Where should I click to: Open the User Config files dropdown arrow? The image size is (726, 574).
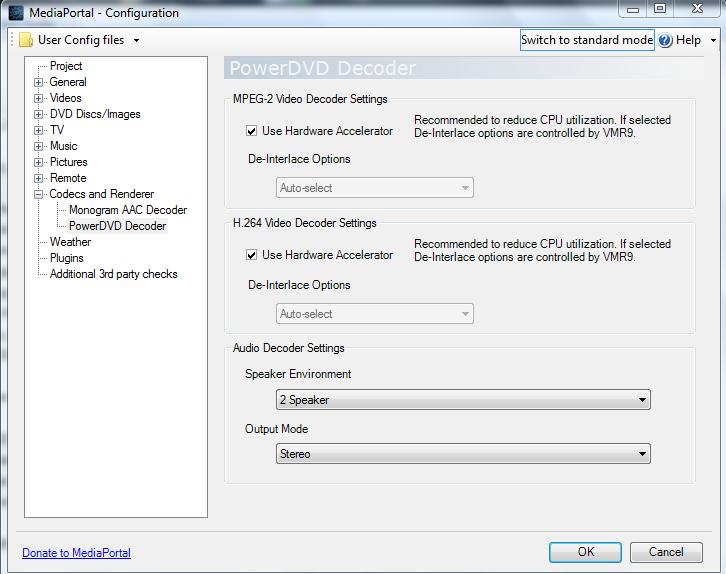pyautogui.click(x=137, y=41)
